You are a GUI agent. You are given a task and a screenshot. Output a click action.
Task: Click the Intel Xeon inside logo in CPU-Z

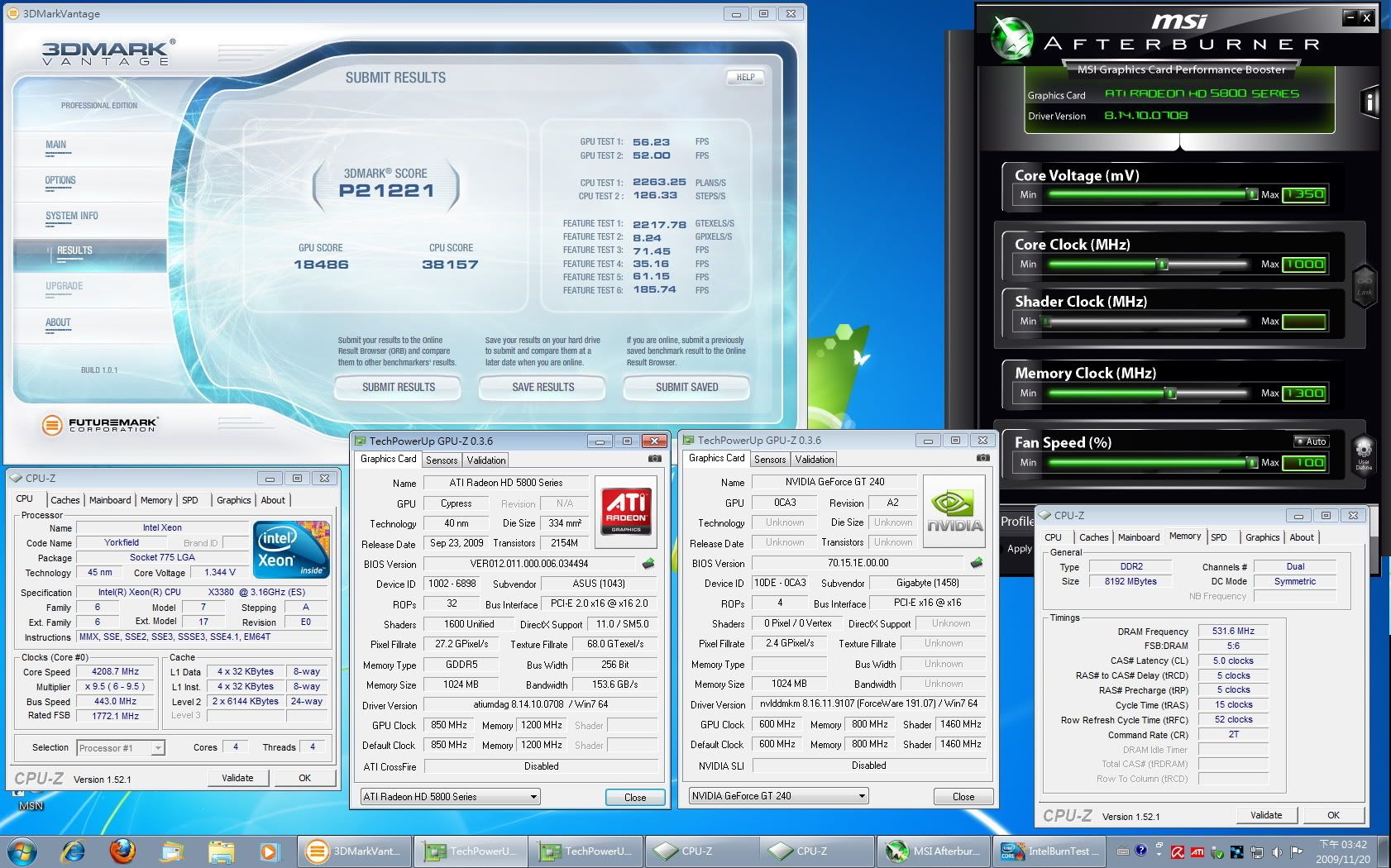pos(291,549)
